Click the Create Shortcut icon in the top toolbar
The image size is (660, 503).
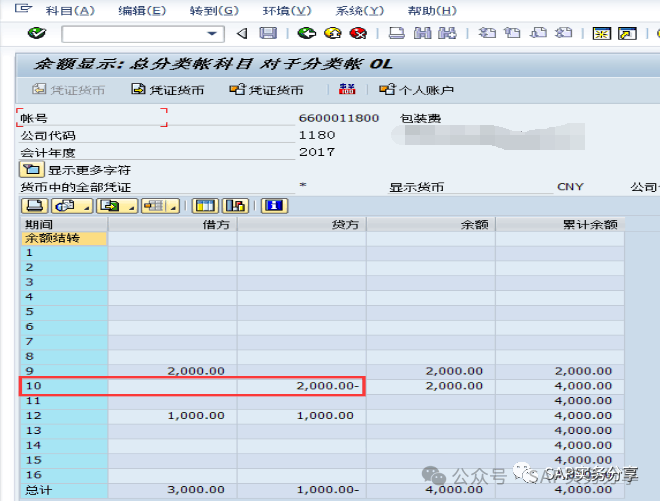coord(627,33)
